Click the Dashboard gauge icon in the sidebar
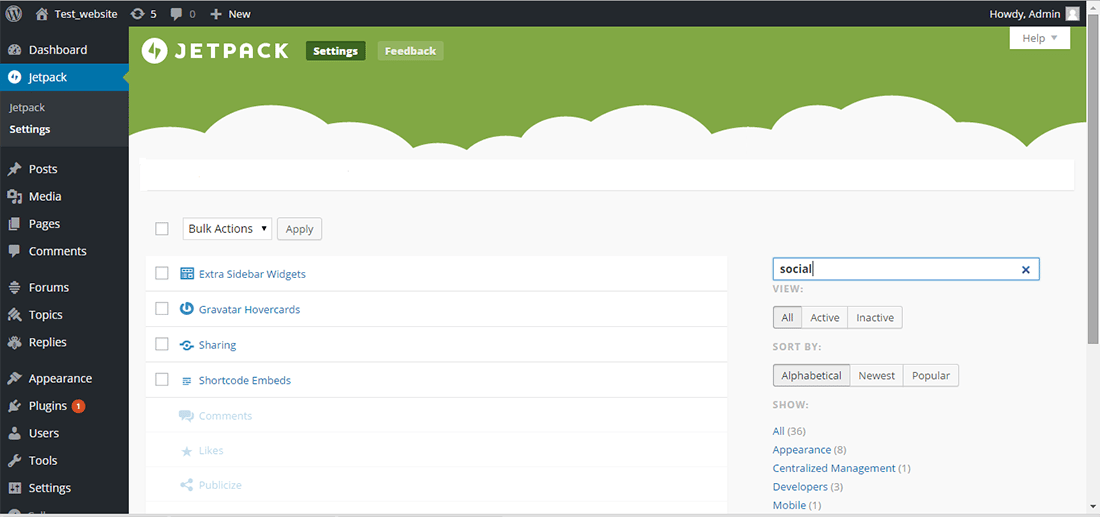 (14, 50)
